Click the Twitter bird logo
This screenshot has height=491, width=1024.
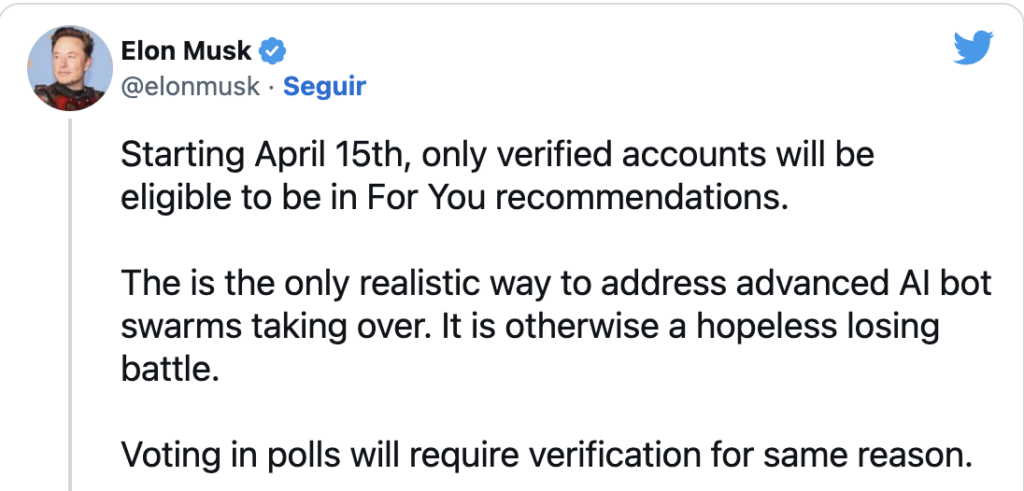[972, 47]
